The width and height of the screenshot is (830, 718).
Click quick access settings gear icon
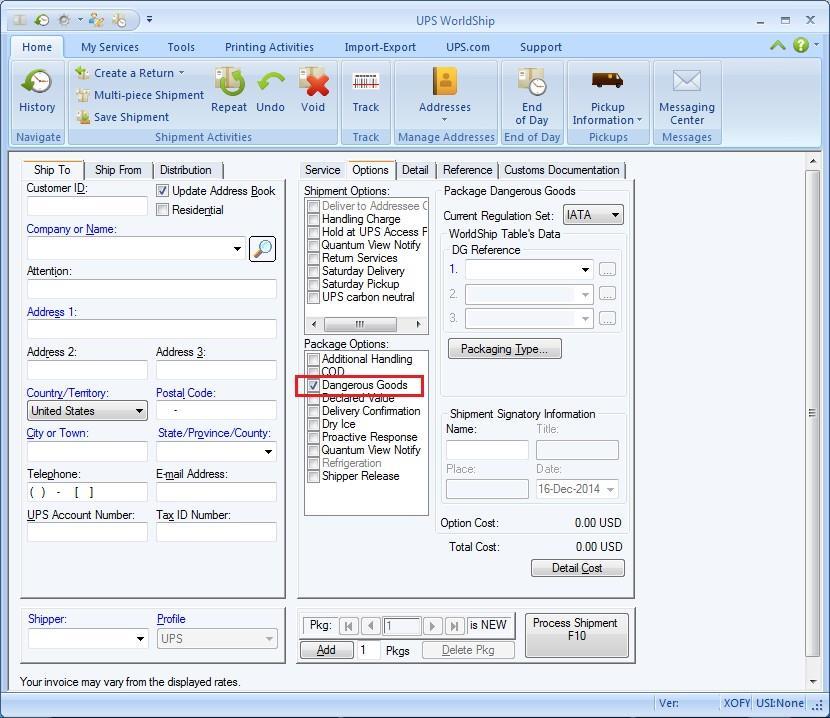click(x=64, y=20)
